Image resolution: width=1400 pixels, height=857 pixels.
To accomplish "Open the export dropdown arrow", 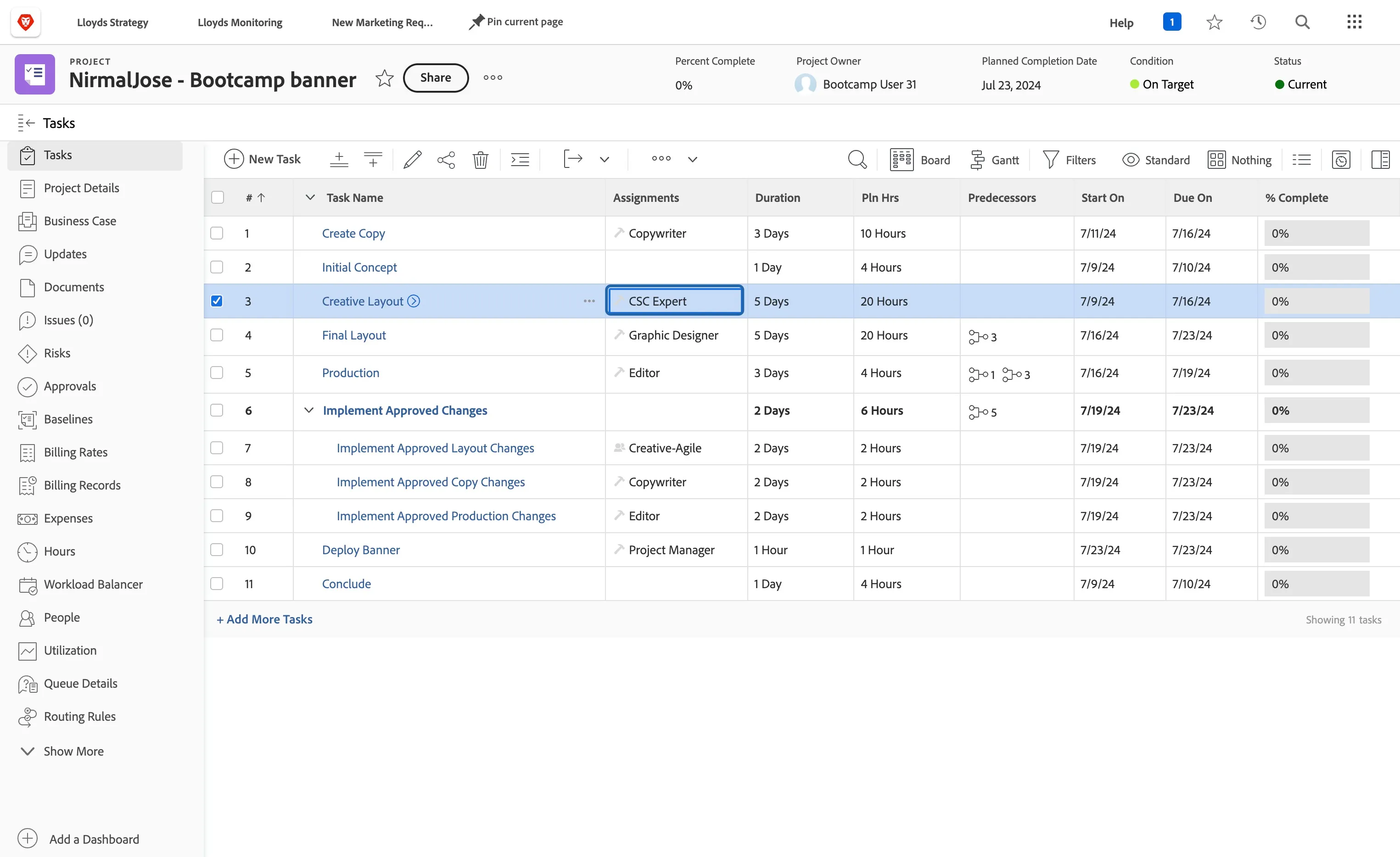I will [x=604, y=160].
